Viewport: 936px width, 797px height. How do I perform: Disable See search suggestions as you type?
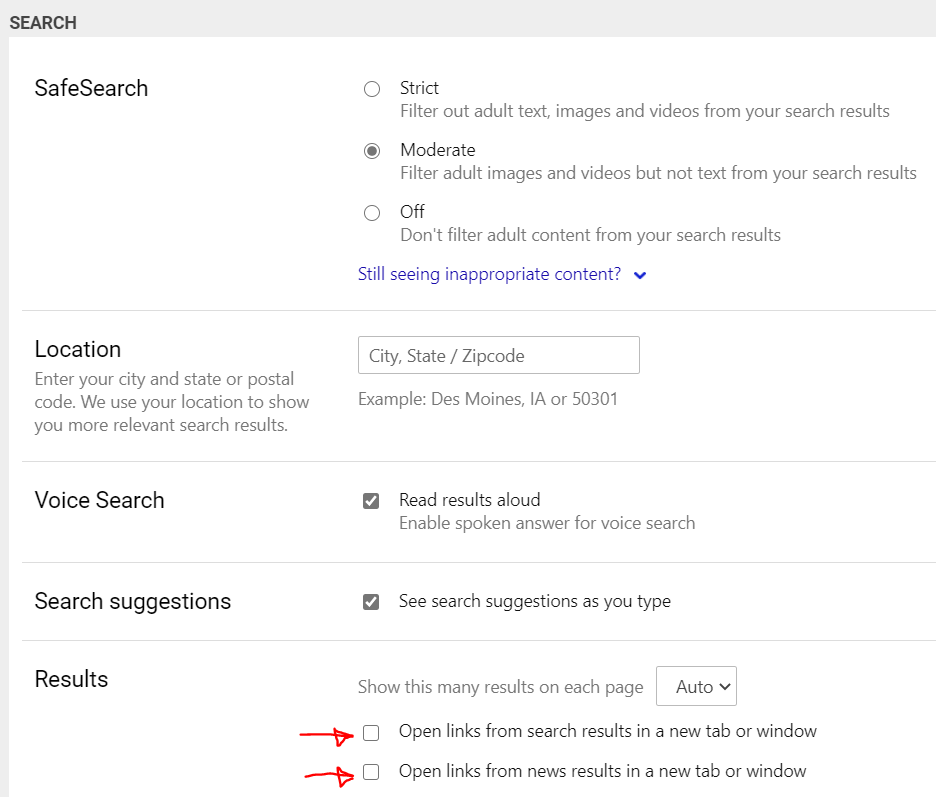point(371,602)
